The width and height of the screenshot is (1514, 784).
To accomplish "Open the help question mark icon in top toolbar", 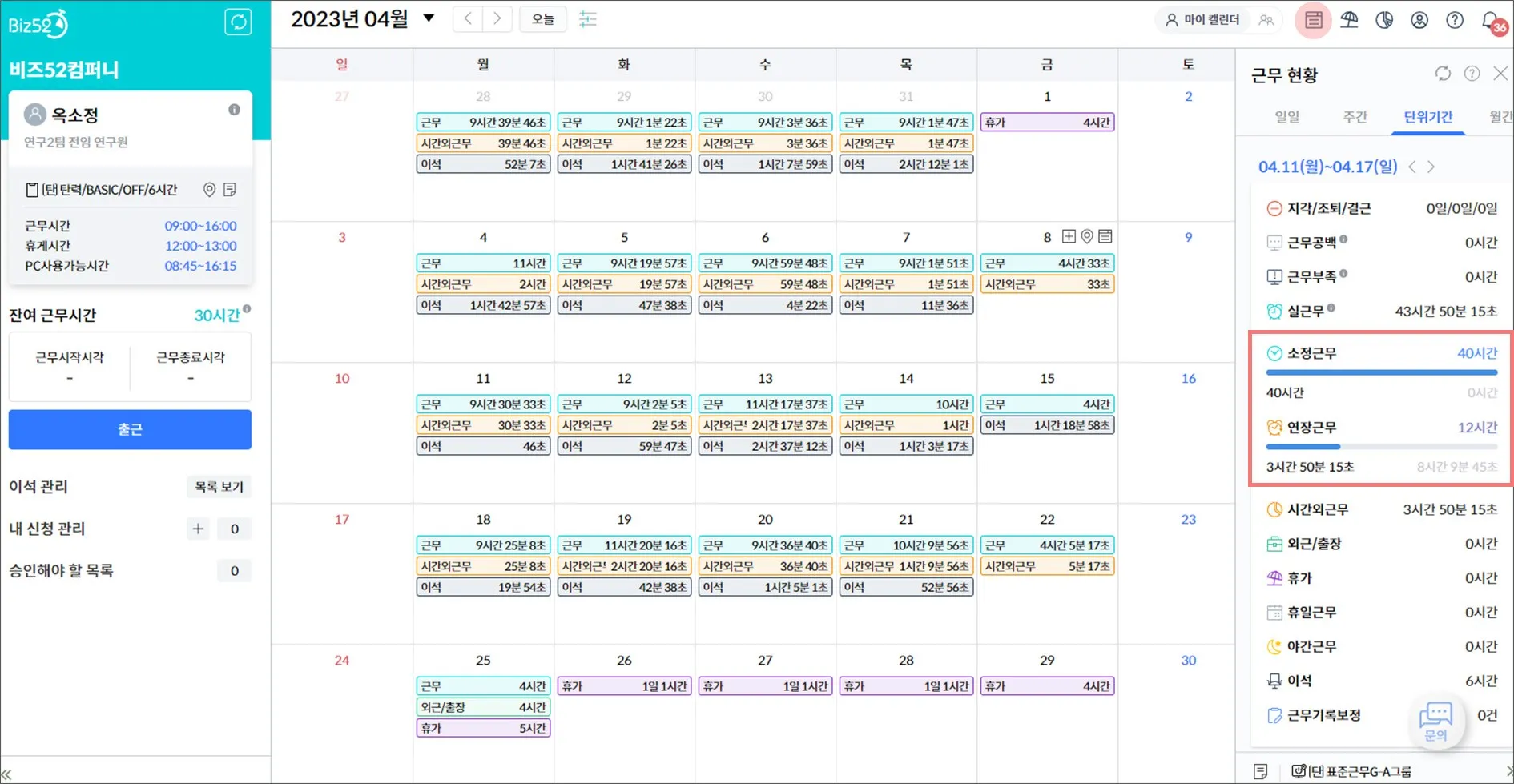I will click(1455, 20).
